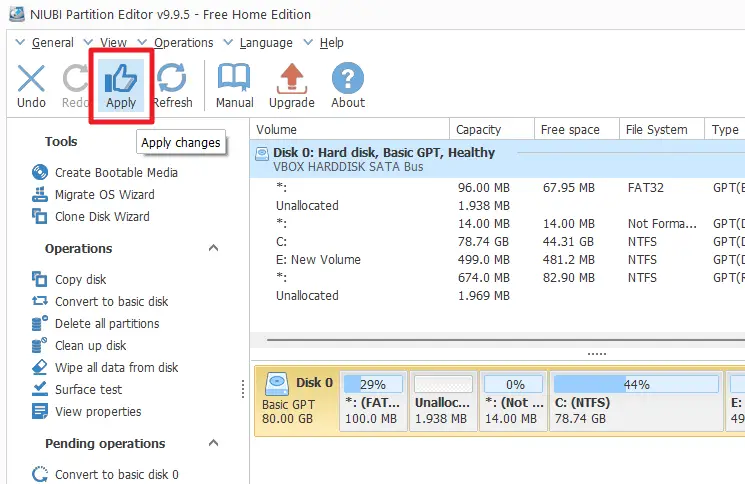Open the Language menu

[x=266, y=43]
